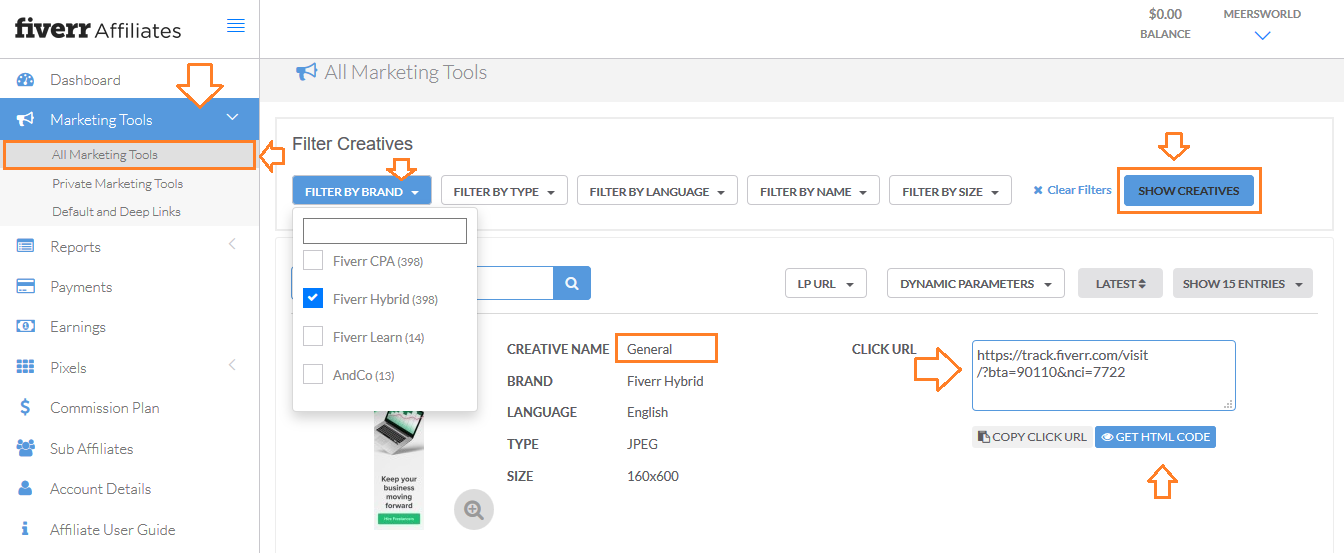Collapse the Marketing Tools chevron in sidebar
Viewport: 1344px width, 553px height.
coord(233,118)
